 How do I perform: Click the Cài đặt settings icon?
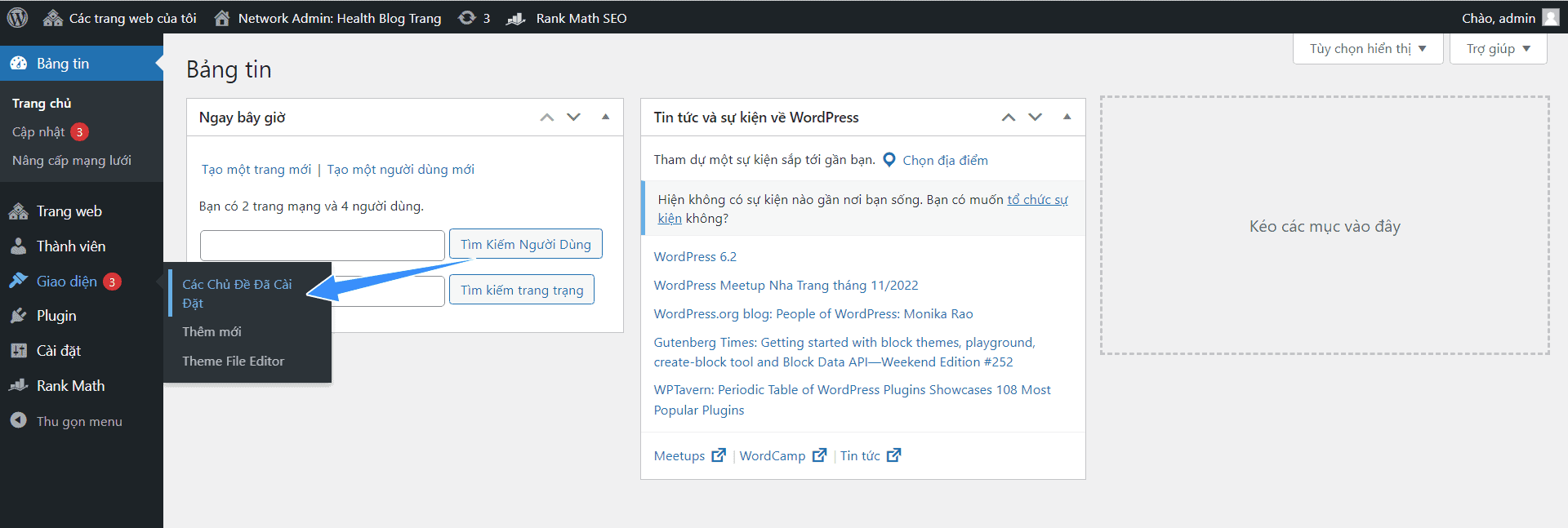pos(18,351)
